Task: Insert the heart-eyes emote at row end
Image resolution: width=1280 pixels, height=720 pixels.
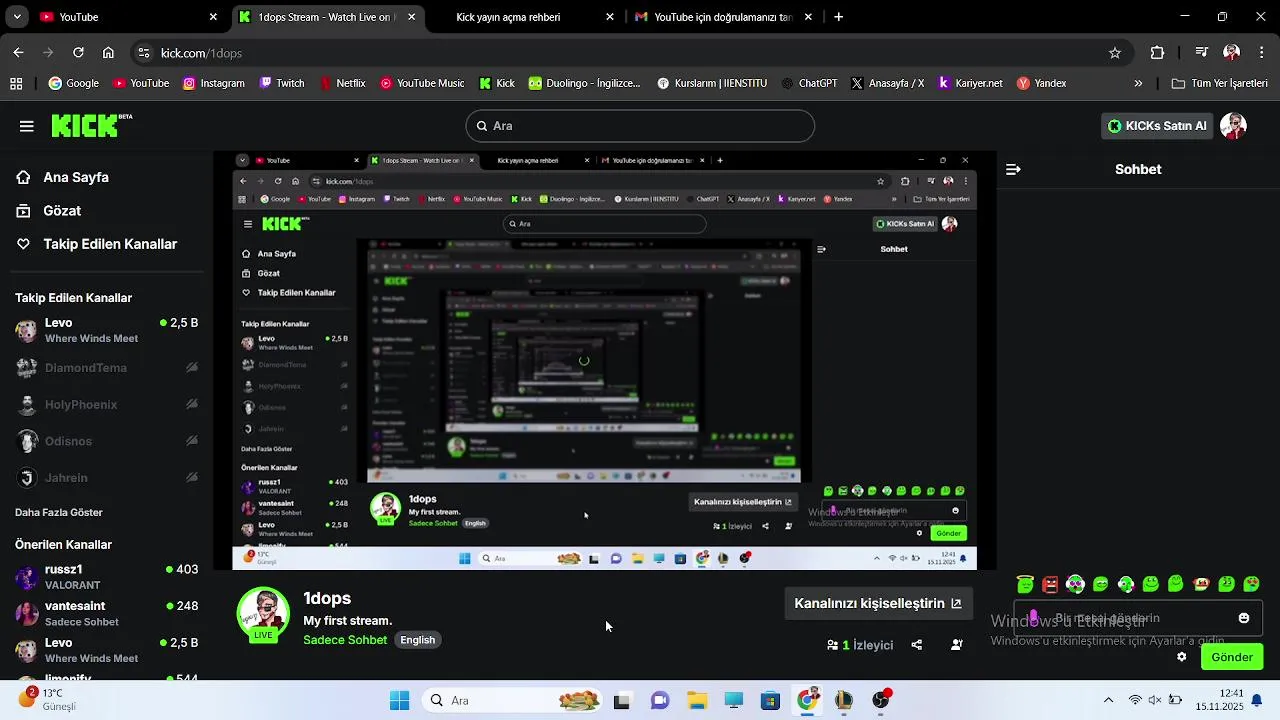Action: [x=1251, y=584]
